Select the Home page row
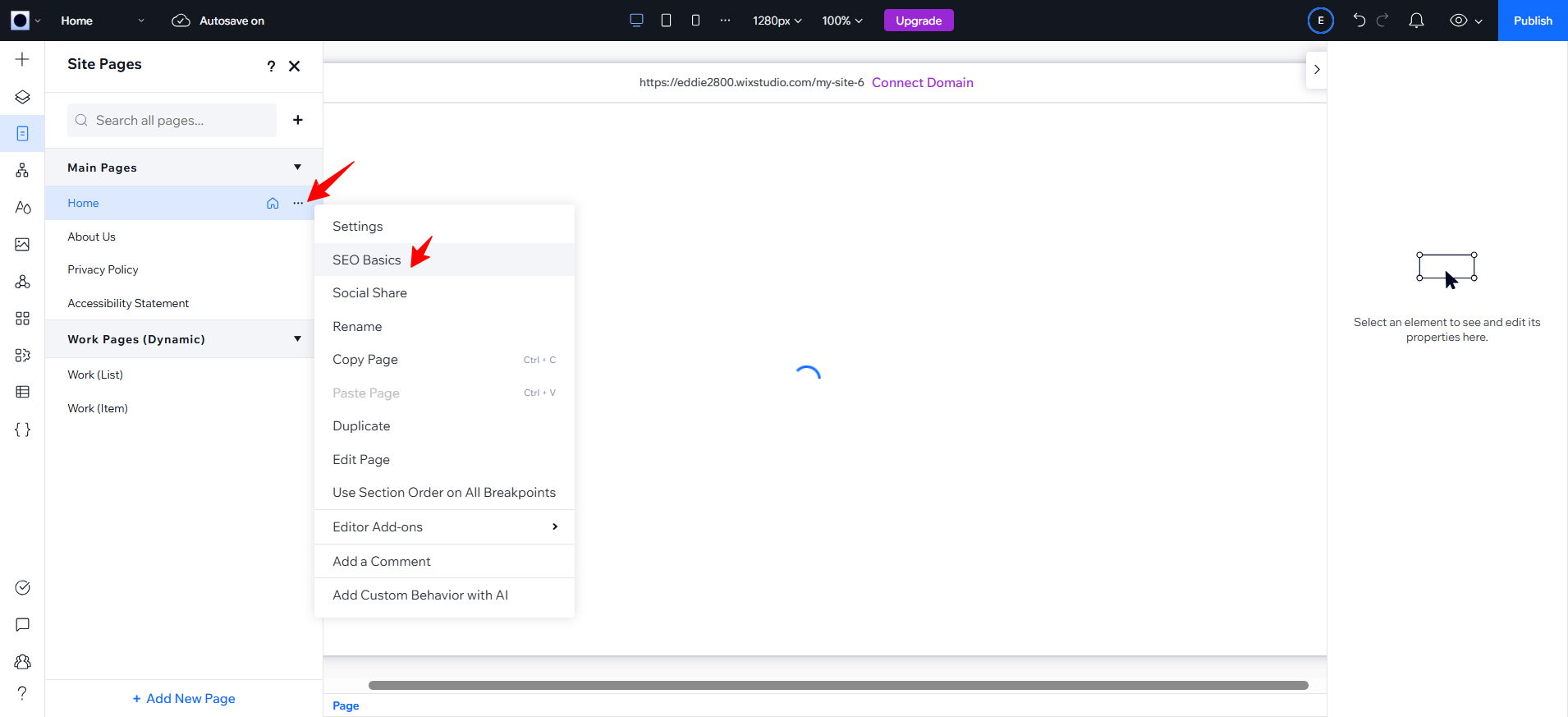 [x=179, y=203]
